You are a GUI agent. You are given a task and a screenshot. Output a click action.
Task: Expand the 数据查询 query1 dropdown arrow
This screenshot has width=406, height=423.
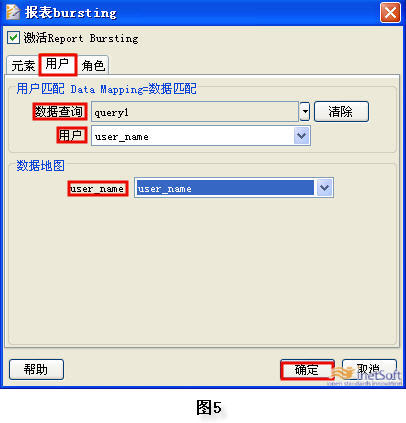pos(304,112)
